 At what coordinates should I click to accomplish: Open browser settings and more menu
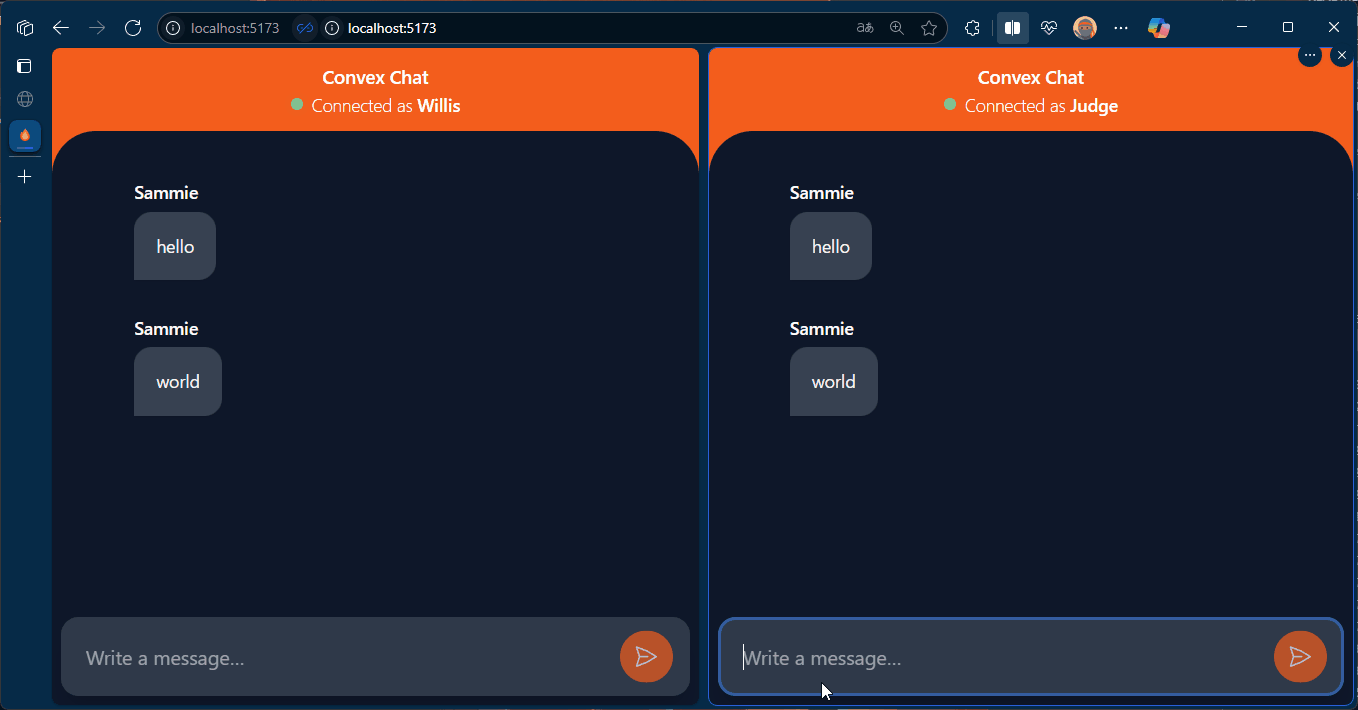(1121, 28)
